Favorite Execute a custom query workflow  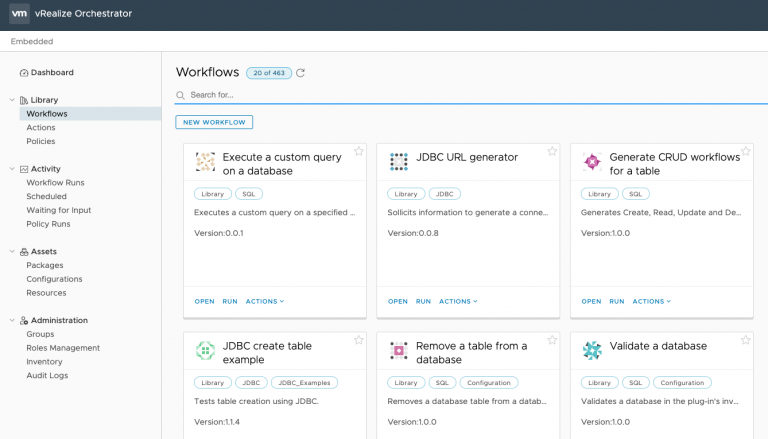(359, 151)
